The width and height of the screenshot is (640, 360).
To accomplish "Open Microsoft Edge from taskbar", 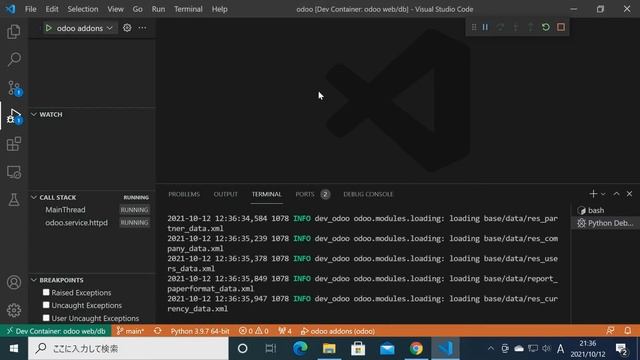I will (300, 349).
